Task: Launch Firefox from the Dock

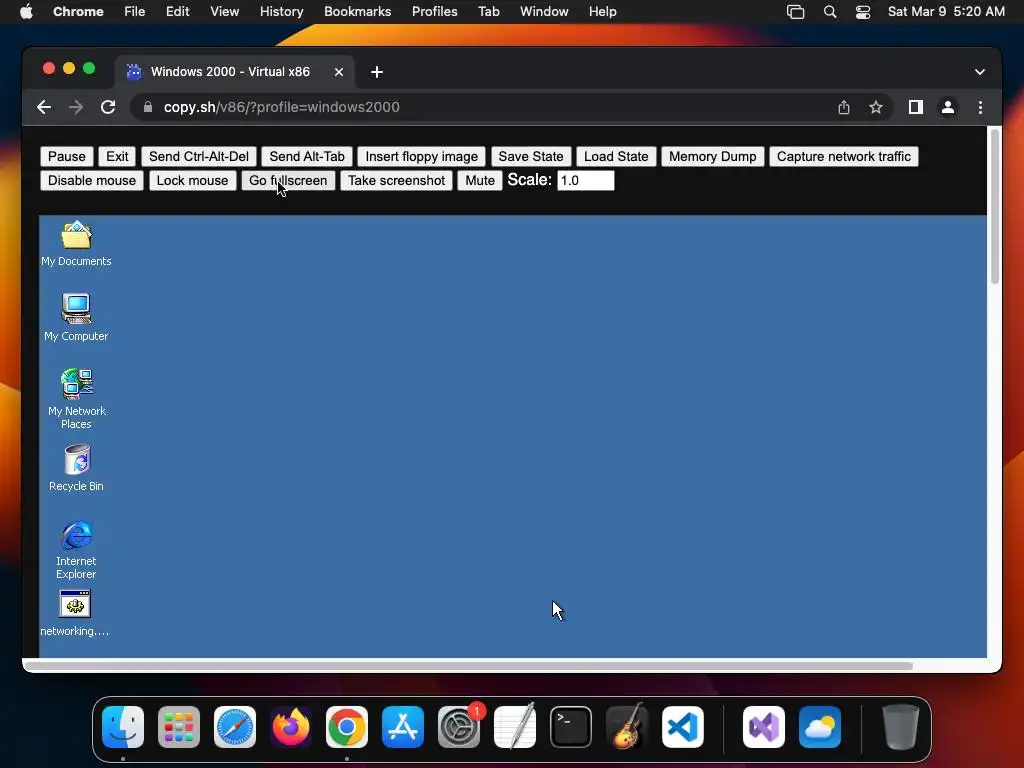Action: pyautogui.click(x=291, y=726)
